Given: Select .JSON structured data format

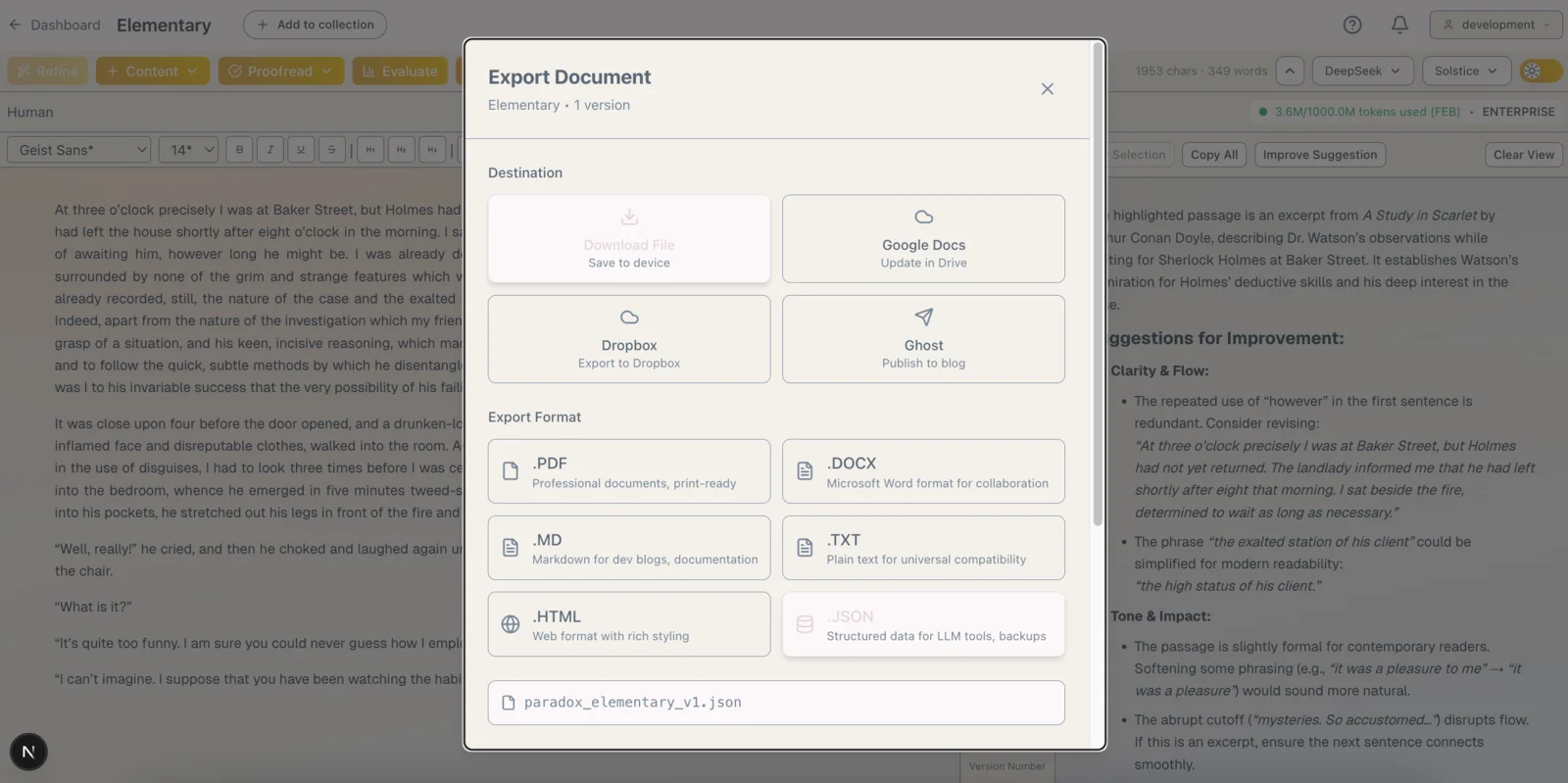Looking at the screenshot, I should pyautogui.click(x=923, y=624).
